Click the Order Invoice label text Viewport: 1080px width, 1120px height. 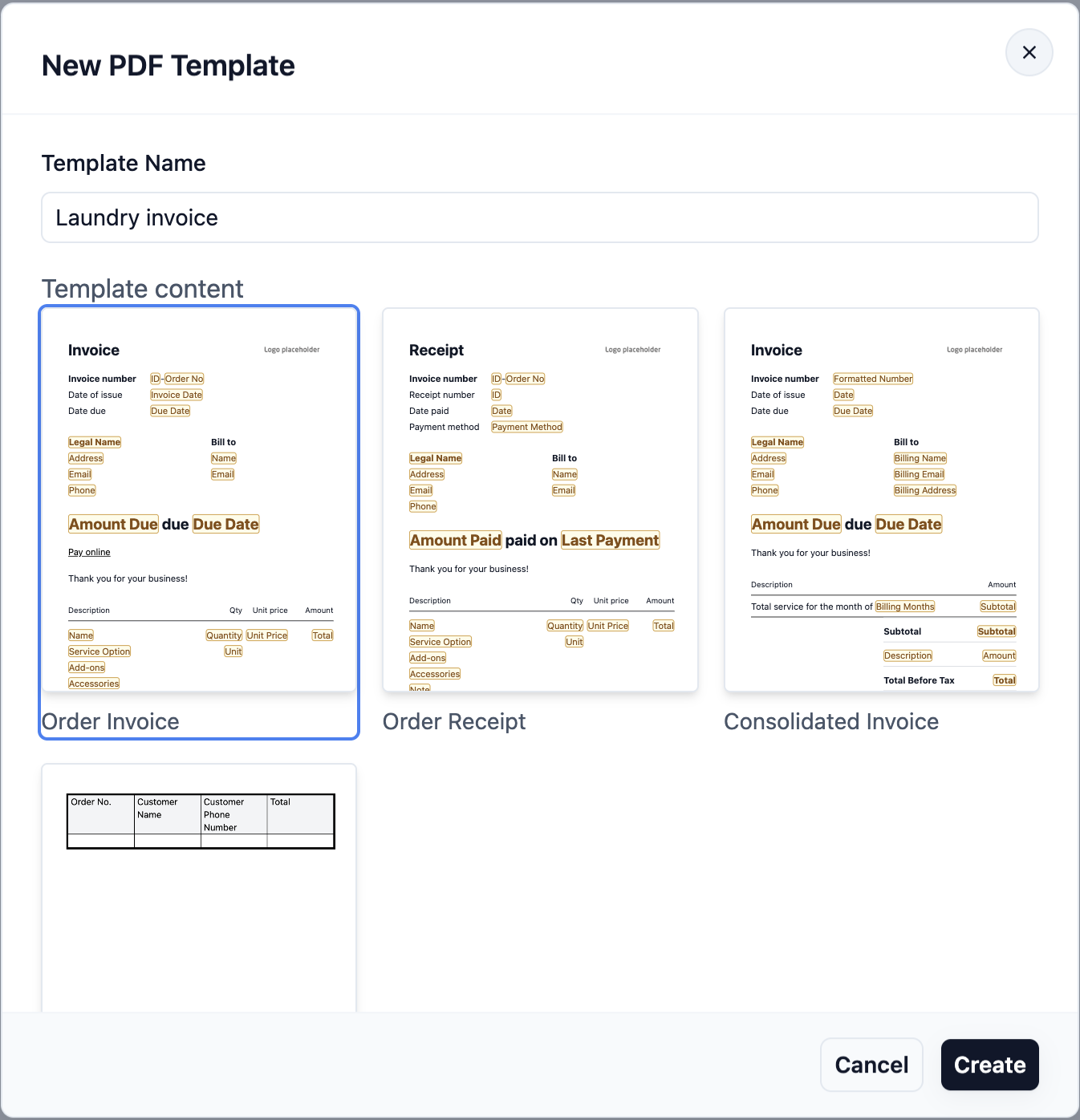(x=111, y=721)
